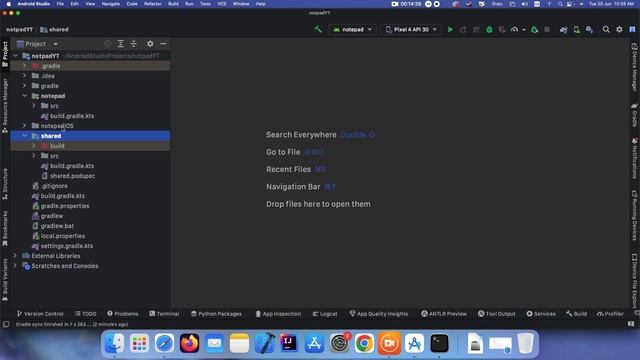Open Device Manager icon in top toolbar
This screenshot has width=640, height=360.
[576, 29]
